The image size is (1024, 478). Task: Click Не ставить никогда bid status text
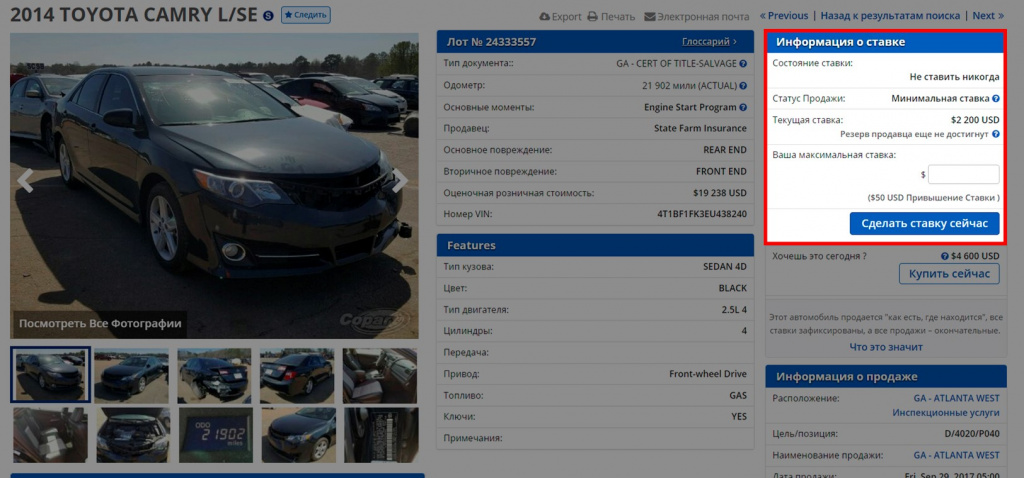pos(954,77)
